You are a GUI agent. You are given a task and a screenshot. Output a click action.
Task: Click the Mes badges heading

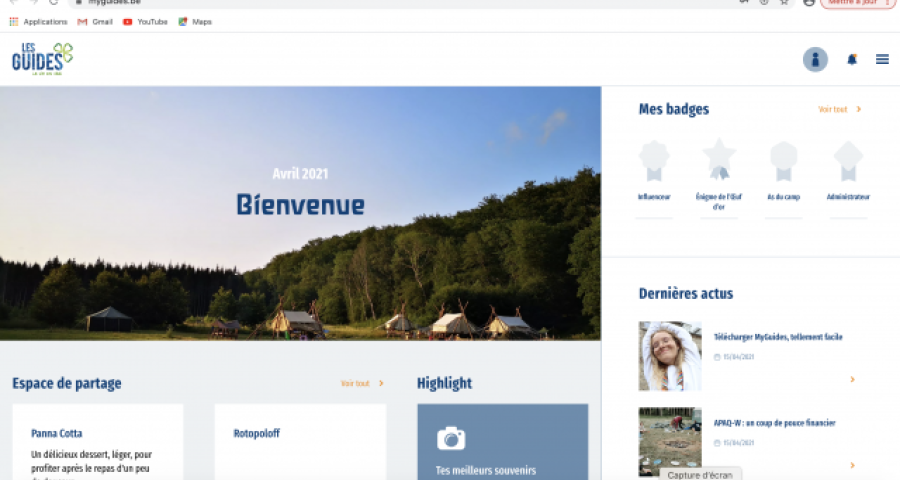pos(674,109)
